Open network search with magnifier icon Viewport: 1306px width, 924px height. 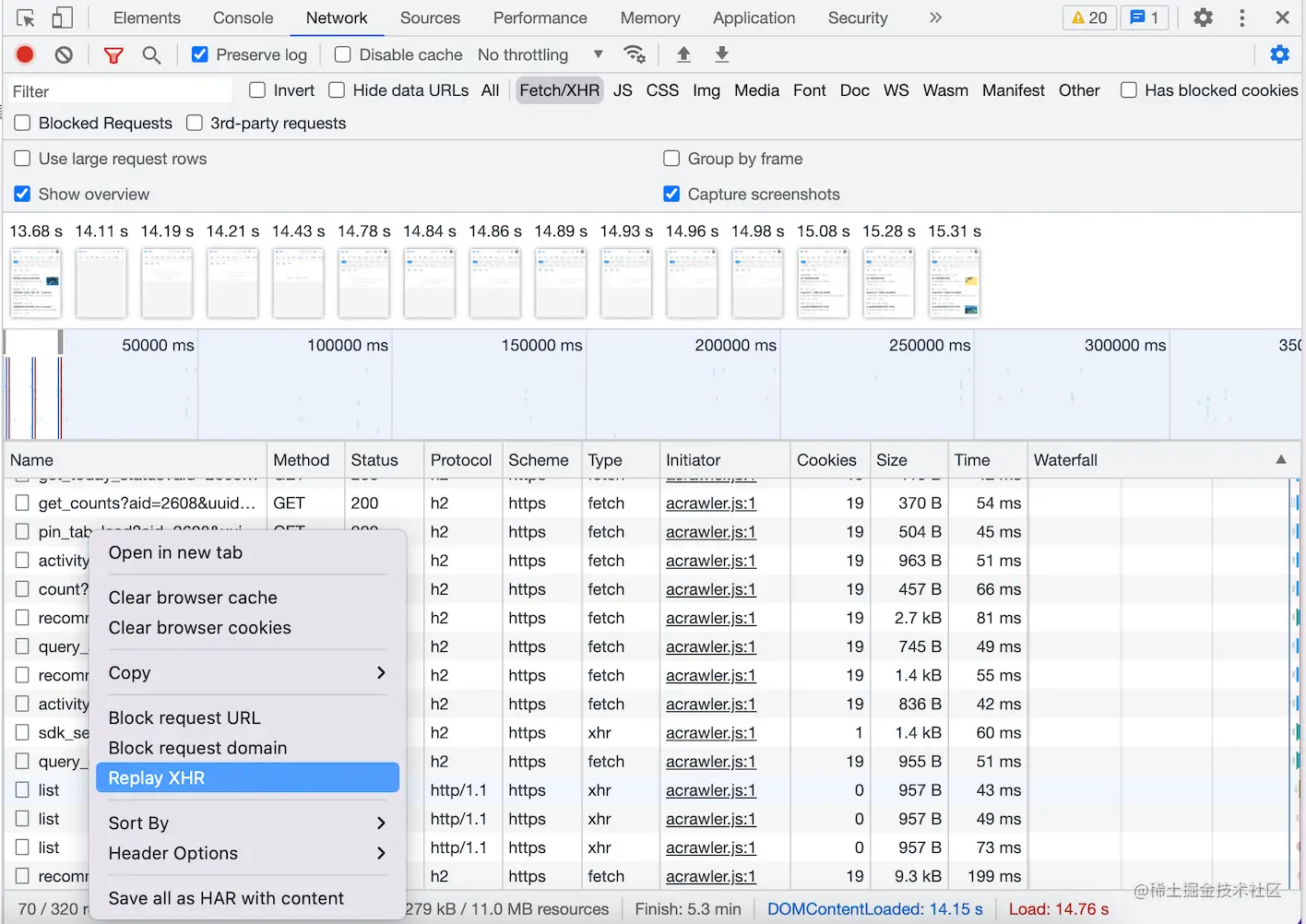click(152, 55)
